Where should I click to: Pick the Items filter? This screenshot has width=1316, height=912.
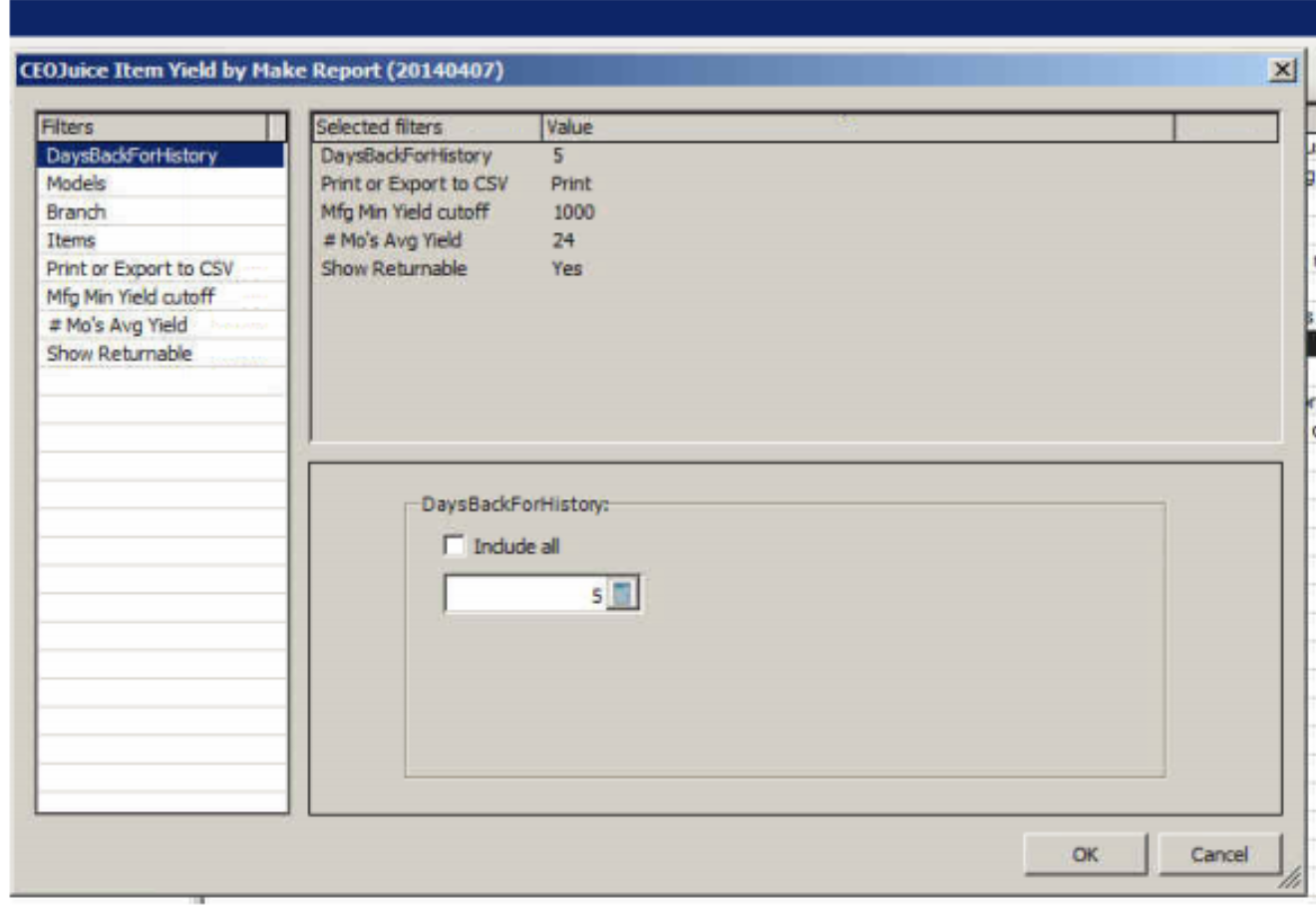click(162, 240)
